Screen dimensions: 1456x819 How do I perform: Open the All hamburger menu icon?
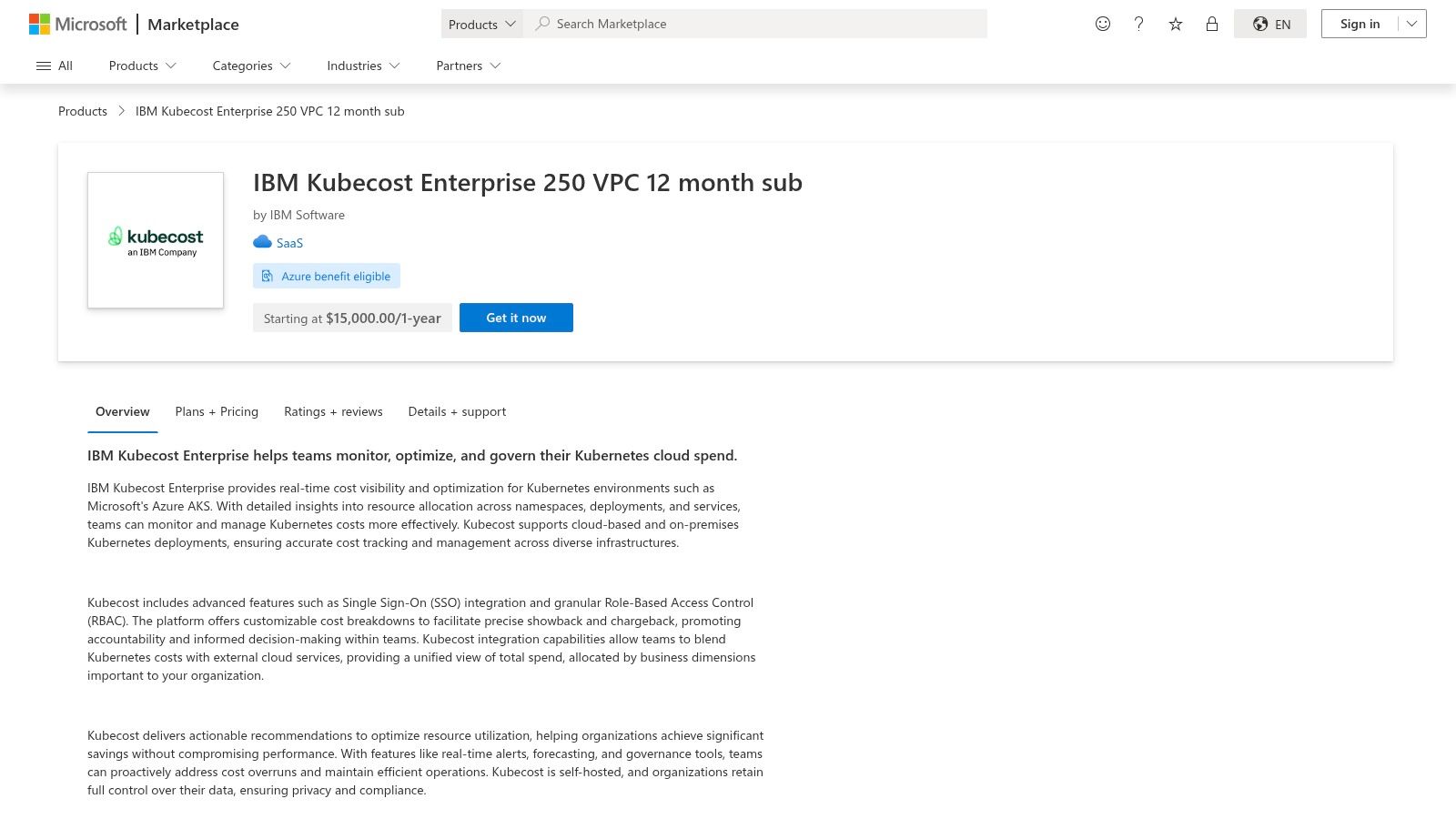click(44, 65)
